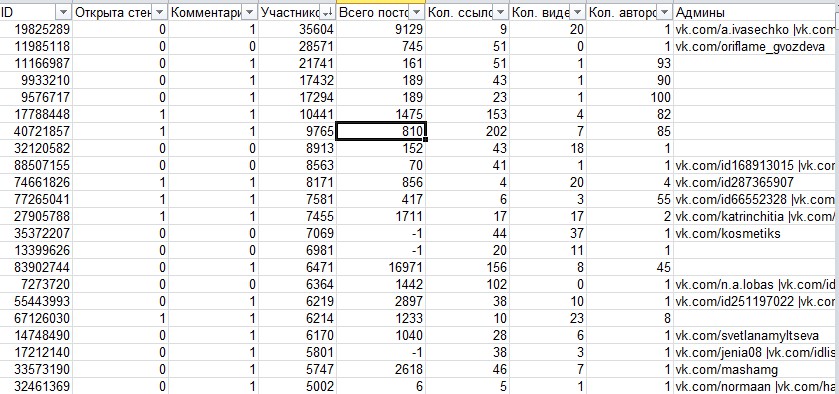
Task: Select cell with ID 88507155
Action: (x=36, y=165)
